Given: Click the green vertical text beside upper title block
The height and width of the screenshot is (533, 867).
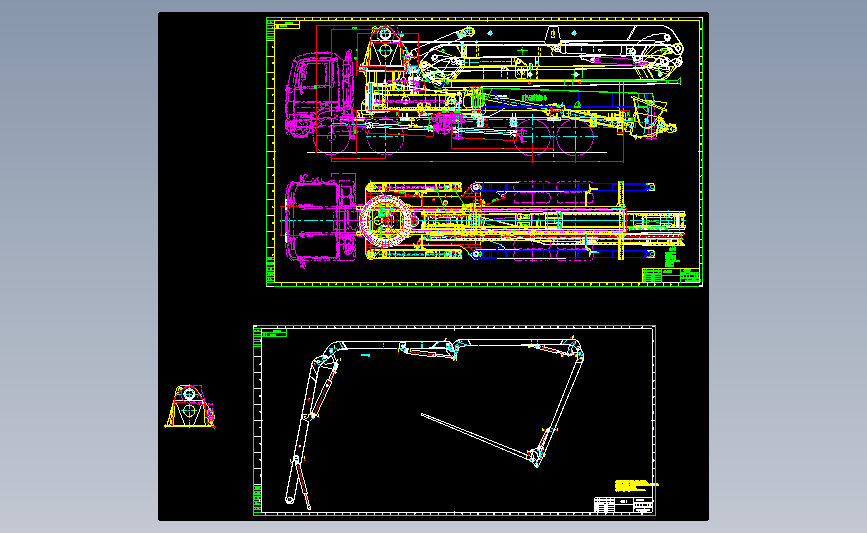Looking at the screenshot, I should (672, 257).
